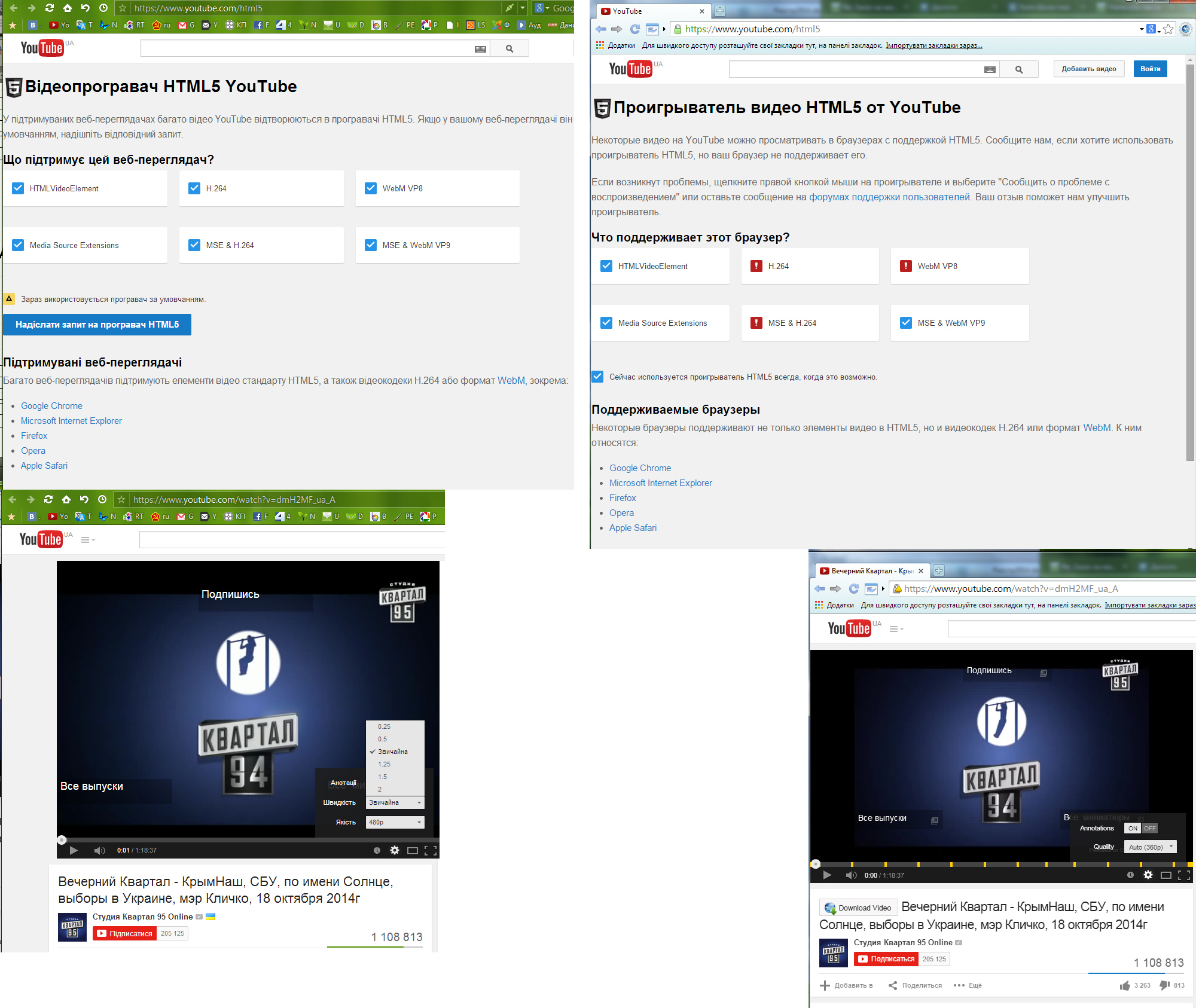Open Facebook 'F' bookmark in green html5 window
Image resolution: width=1196 pixels, height=1008 pixels.
(x=262, y=25)
